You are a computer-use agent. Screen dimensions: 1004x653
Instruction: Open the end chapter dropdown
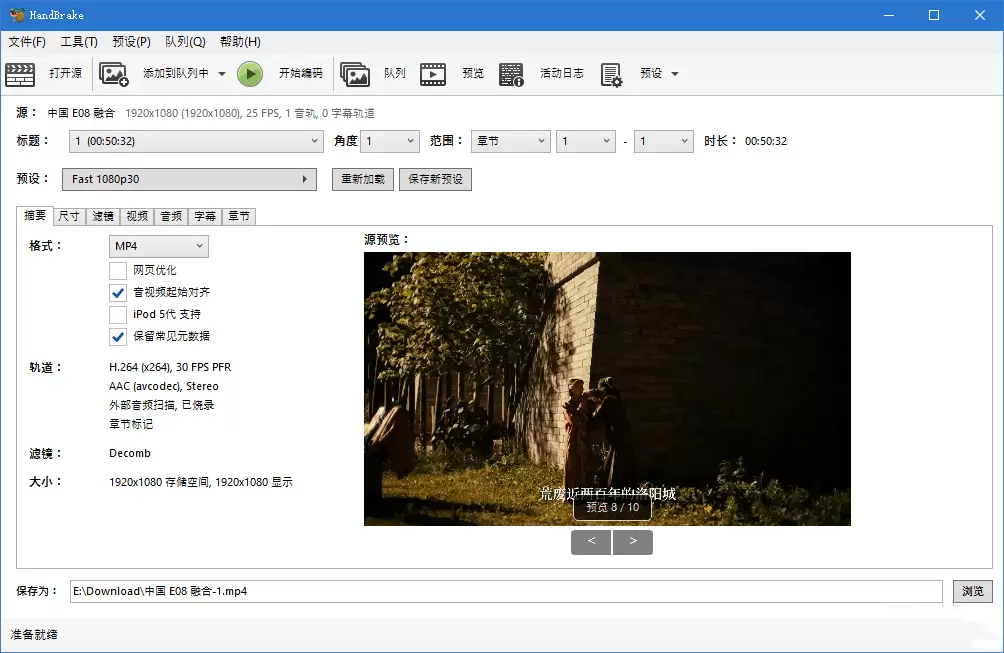click(663, 141)
